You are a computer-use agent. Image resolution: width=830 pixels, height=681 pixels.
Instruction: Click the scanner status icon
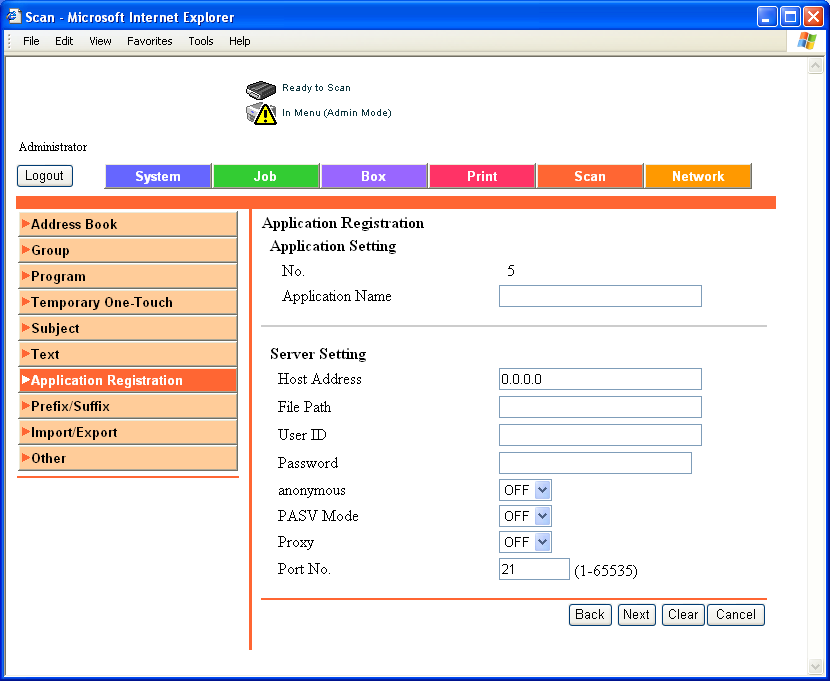pyautogui.click(x=261, y=90)
